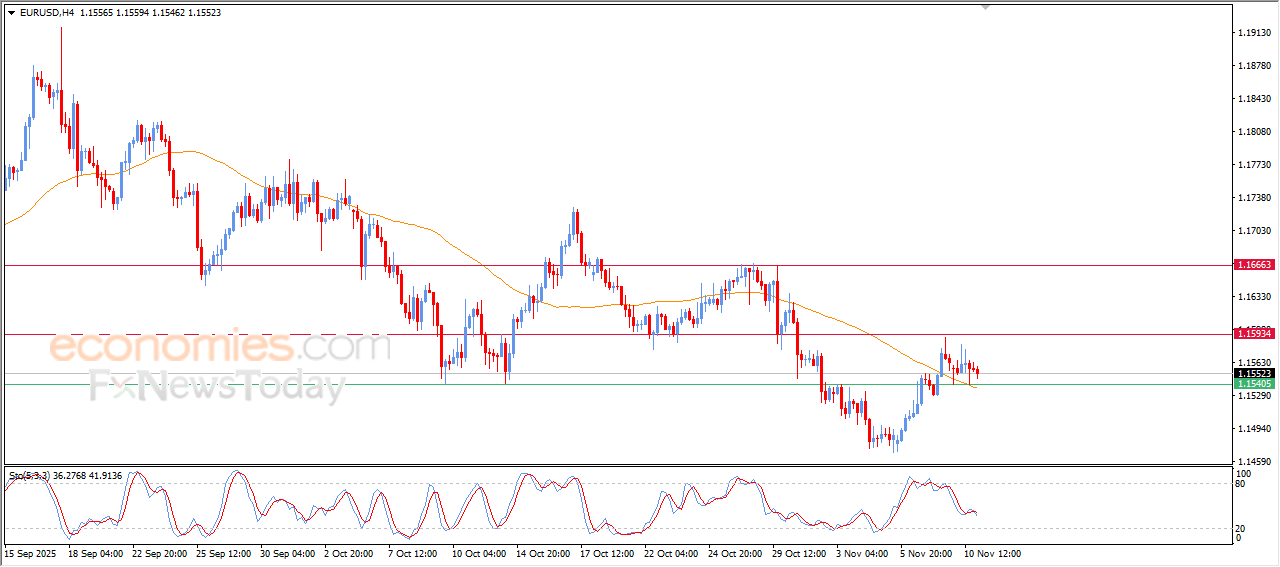Click the 1.19130 price scale value
The width and height of the screenshot is (1280, 567).
point(1254,33)
